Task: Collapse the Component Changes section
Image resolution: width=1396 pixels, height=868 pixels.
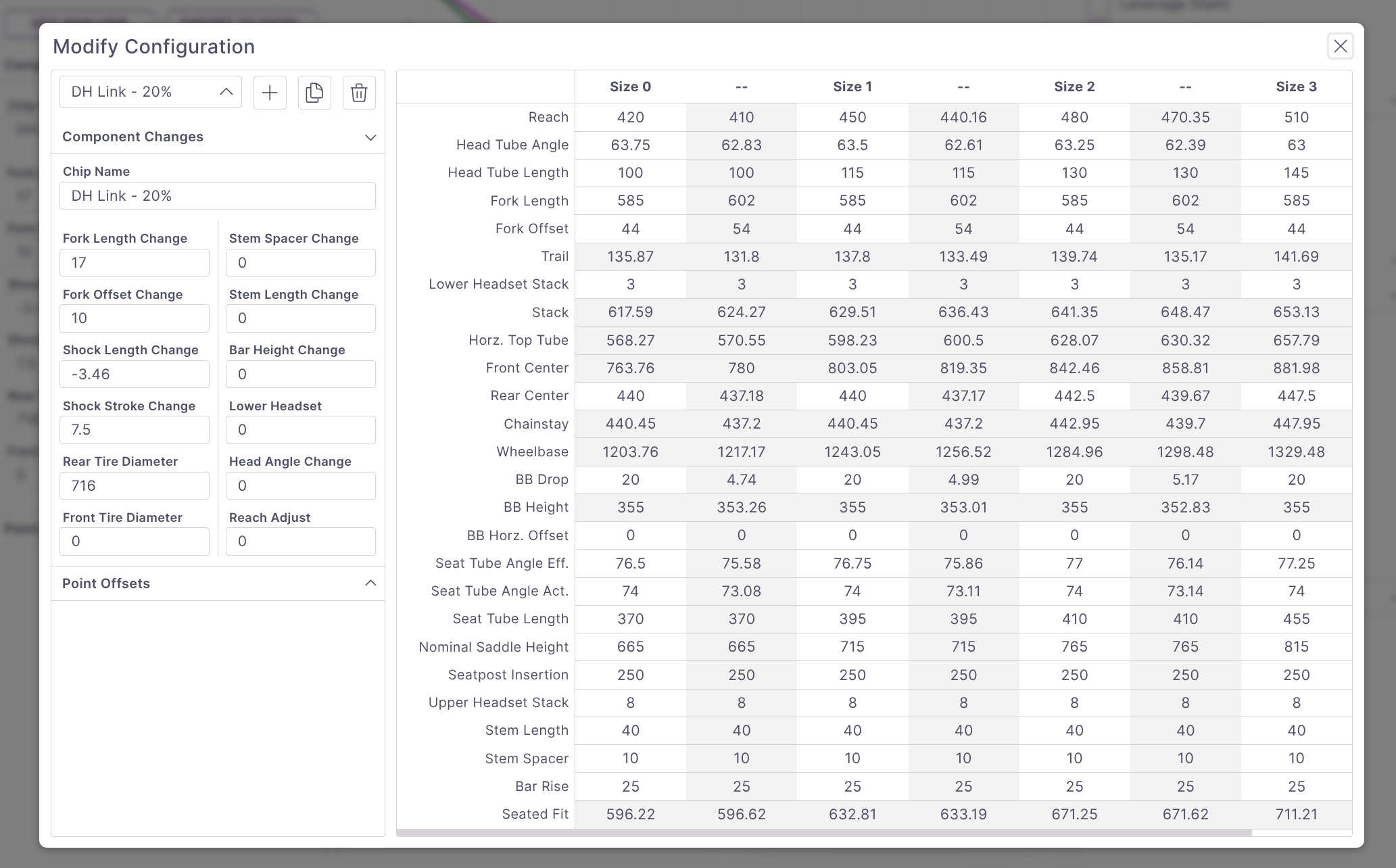Action: tap(370, 137)
